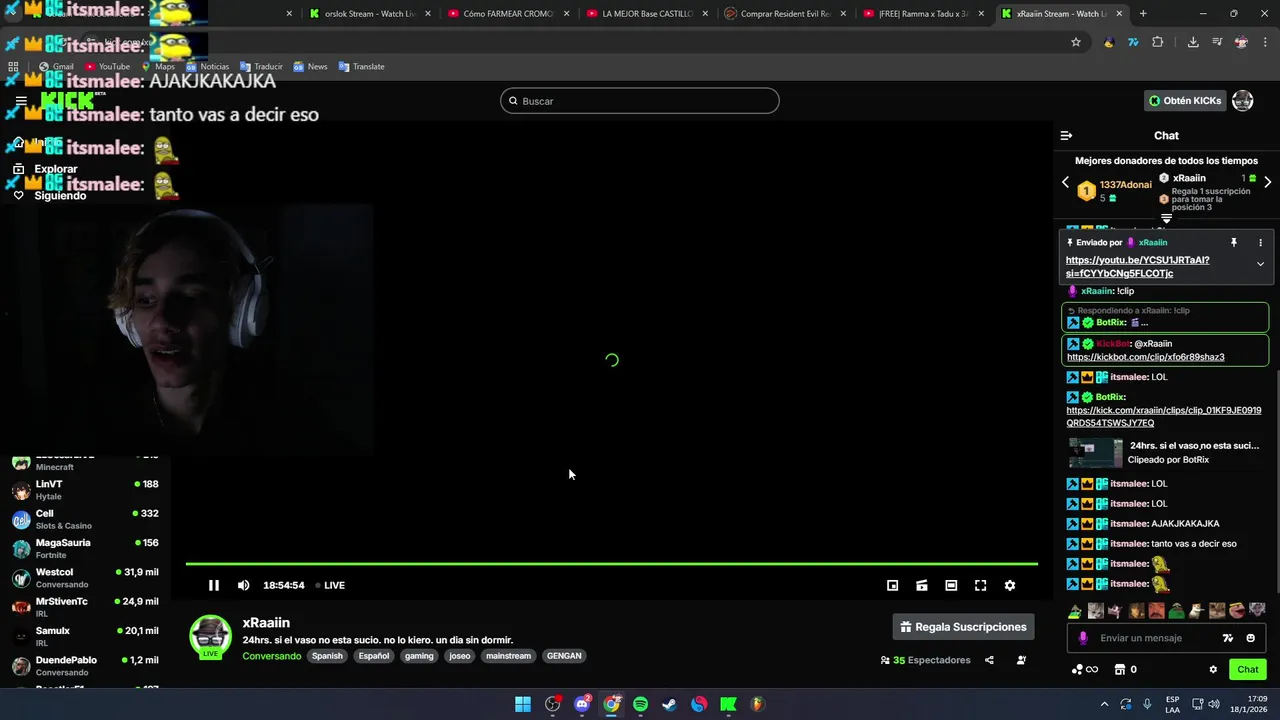Open channel points balance icon
Viewport: 1280px width, 720px height.
tap(1084, 669)
